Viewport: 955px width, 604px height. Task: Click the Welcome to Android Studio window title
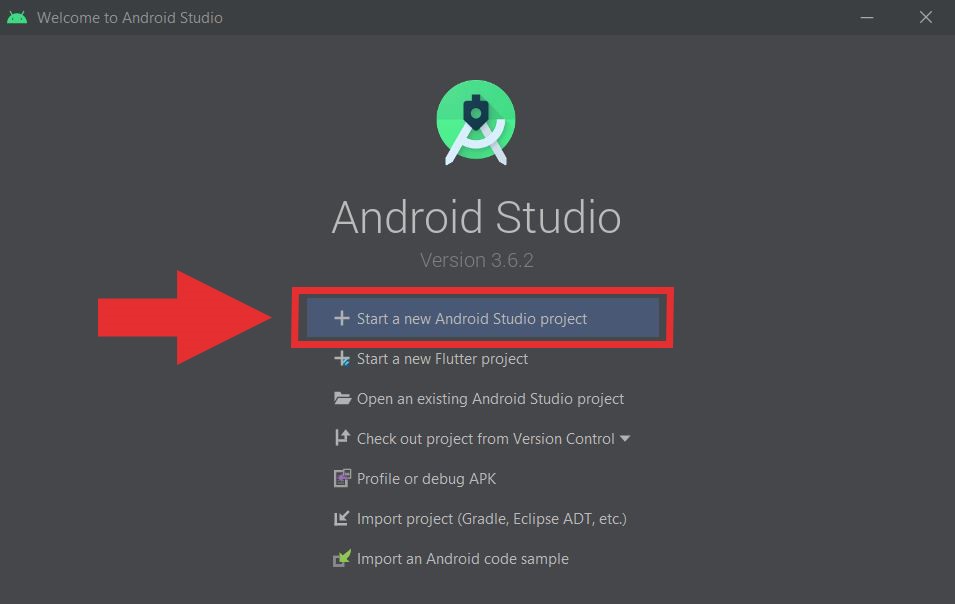click(130, 18)
